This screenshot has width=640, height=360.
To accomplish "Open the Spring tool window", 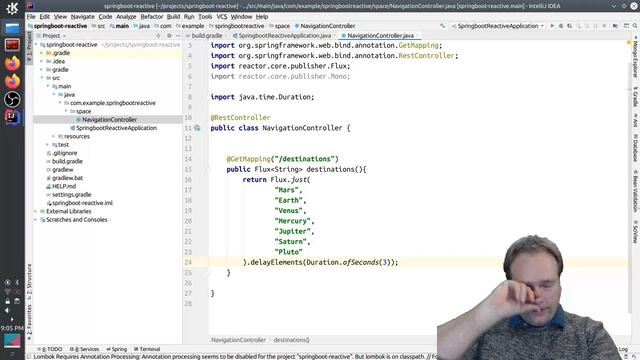I will [117, 349].
